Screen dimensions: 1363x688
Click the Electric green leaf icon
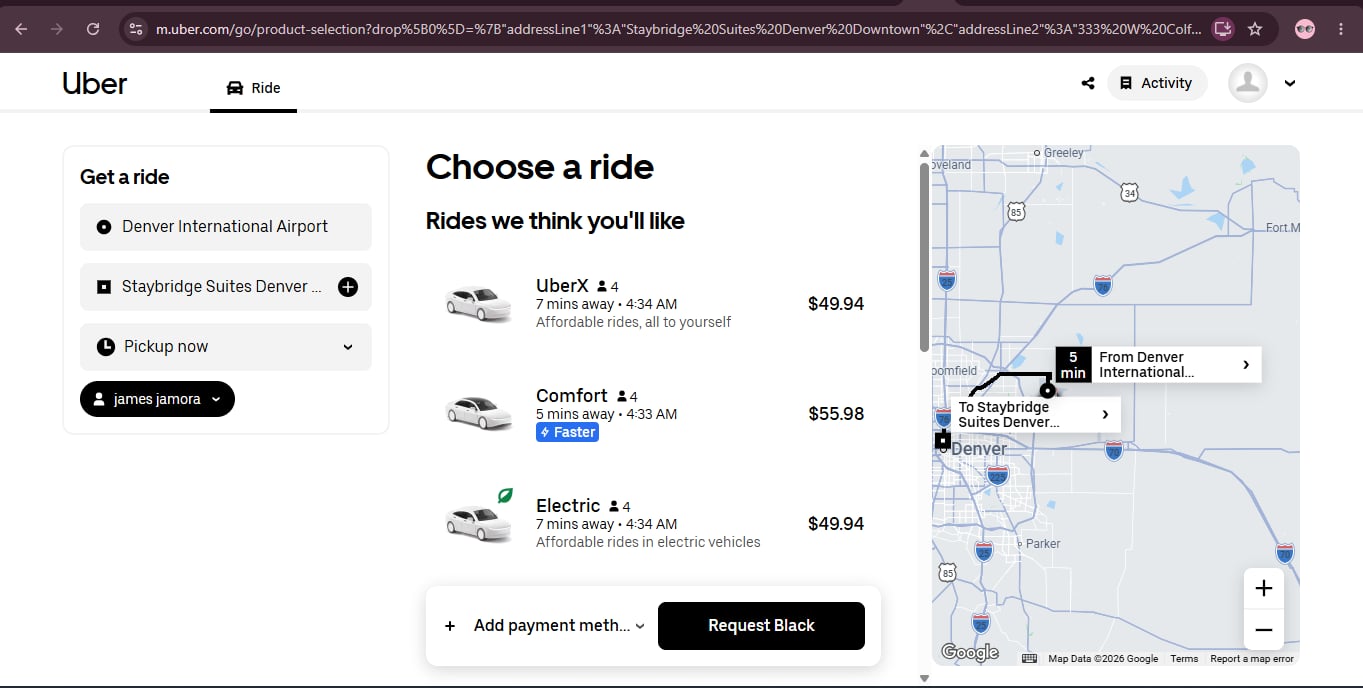[505, 495]
